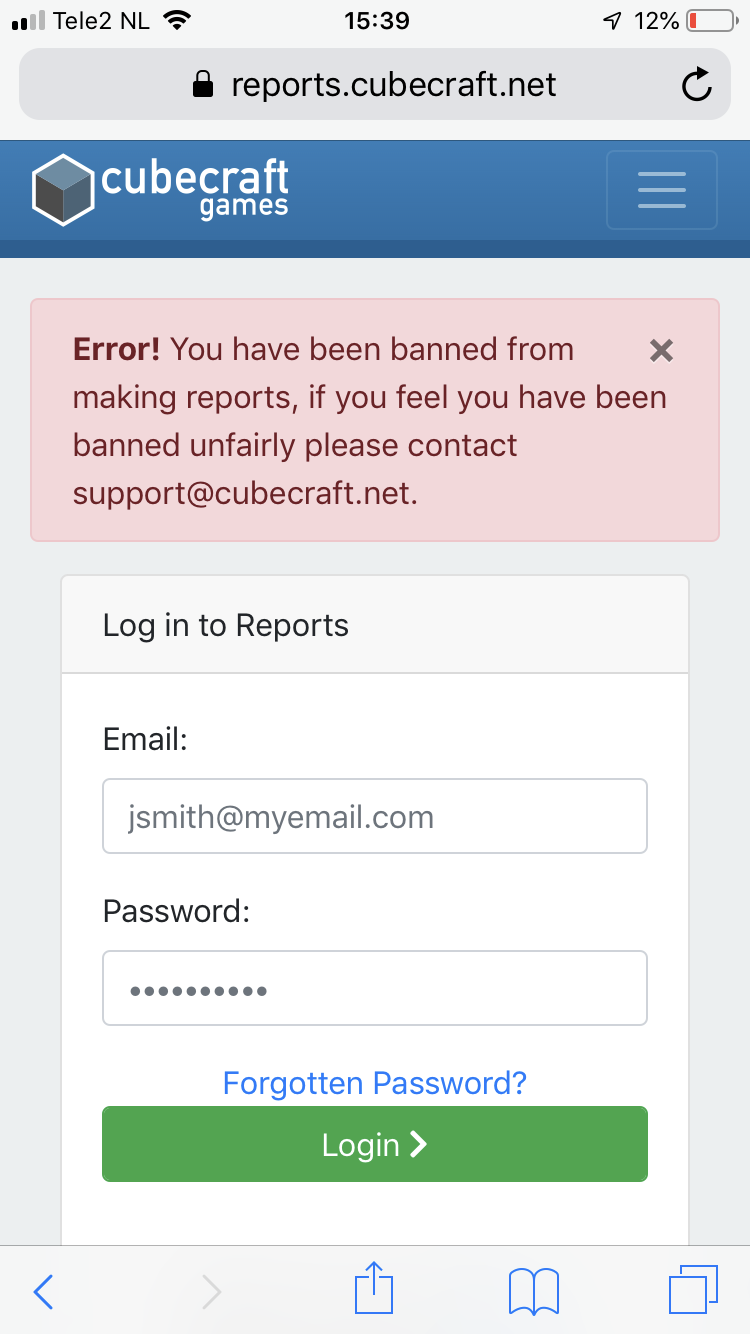Open Safari bookmarks

(x=533, y=1291)
